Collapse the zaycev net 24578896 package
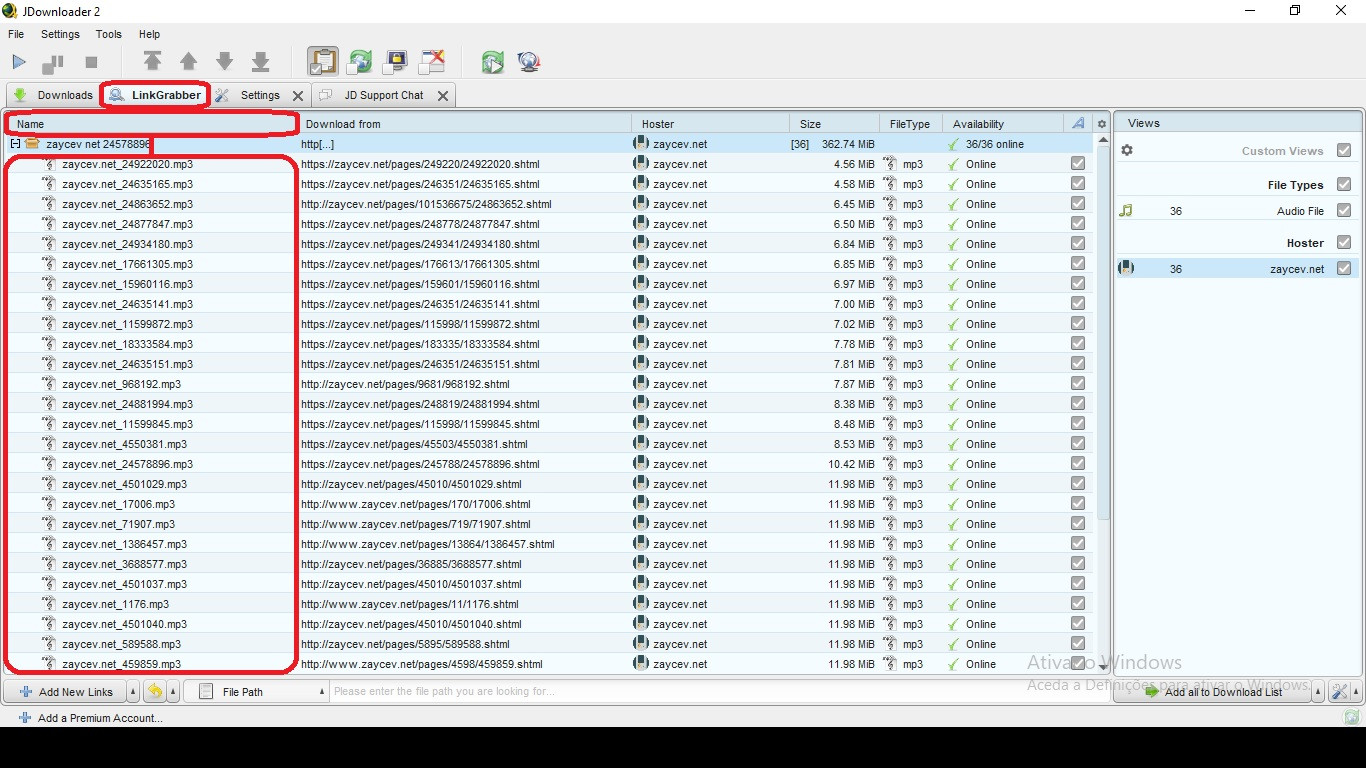This screenshot has height=768, width=1366. pos(15,144)
